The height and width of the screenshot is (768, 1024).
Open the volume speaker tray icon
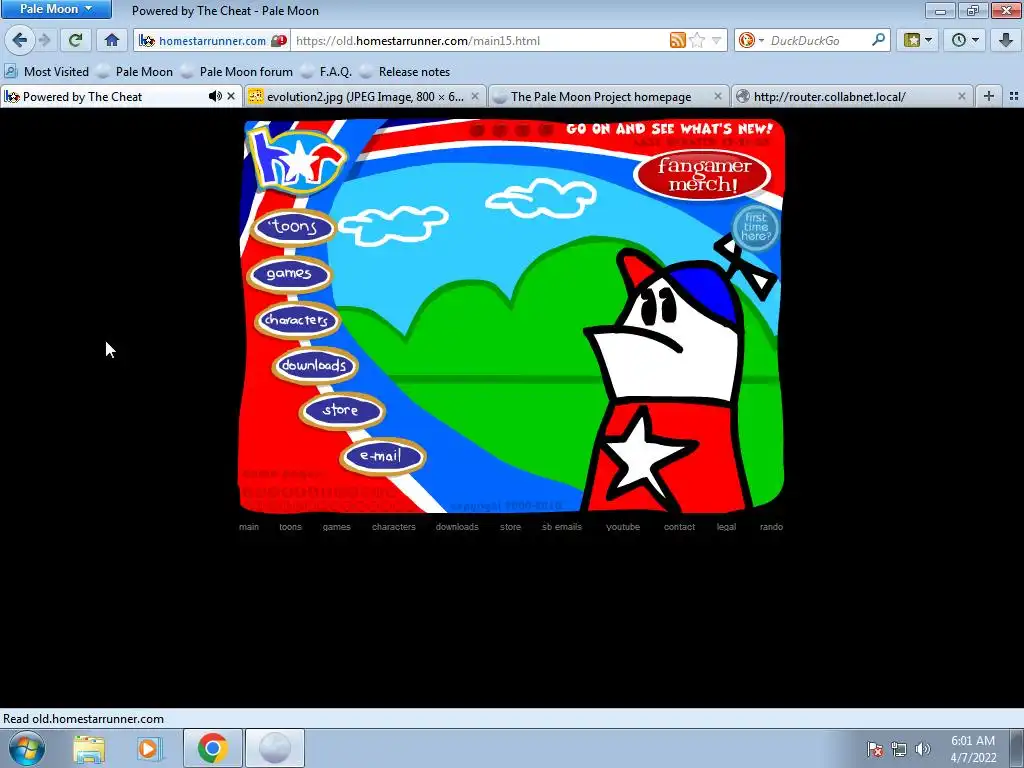tap(922, 750)
